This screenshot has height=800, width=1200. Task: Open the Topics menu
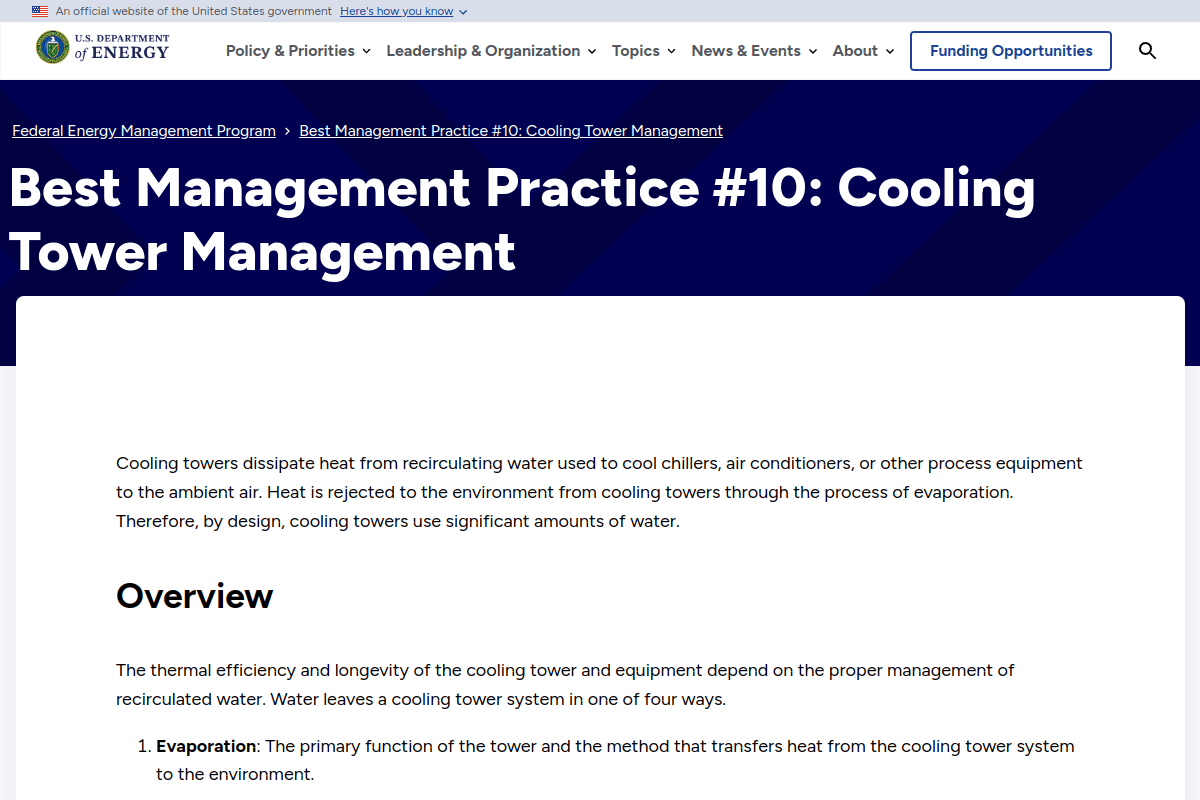(644, 51)
